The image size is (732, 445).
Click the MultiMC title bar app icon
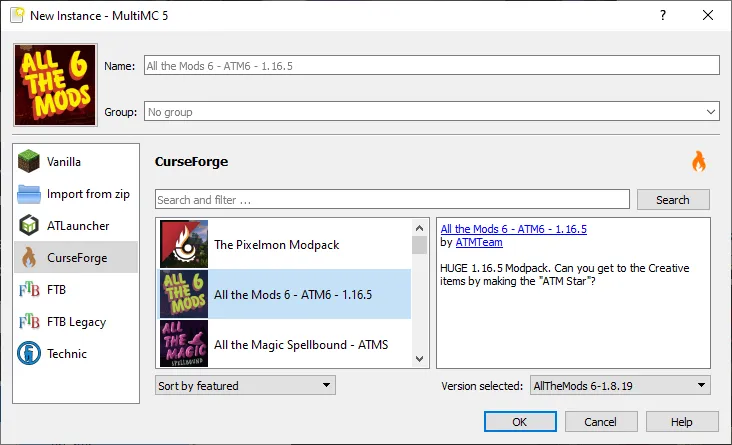(17, 15)
